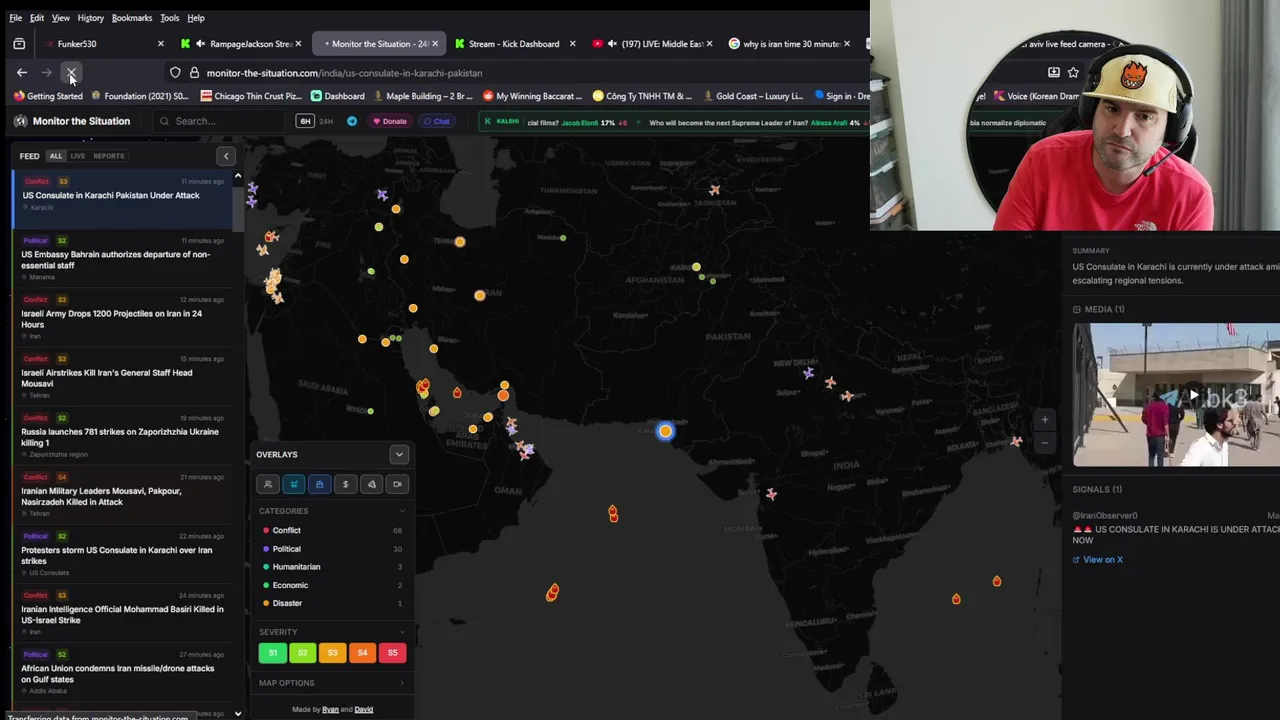Filter categories by Humanitarian
The image size is (1280, 720).
[x=330, y=567]
